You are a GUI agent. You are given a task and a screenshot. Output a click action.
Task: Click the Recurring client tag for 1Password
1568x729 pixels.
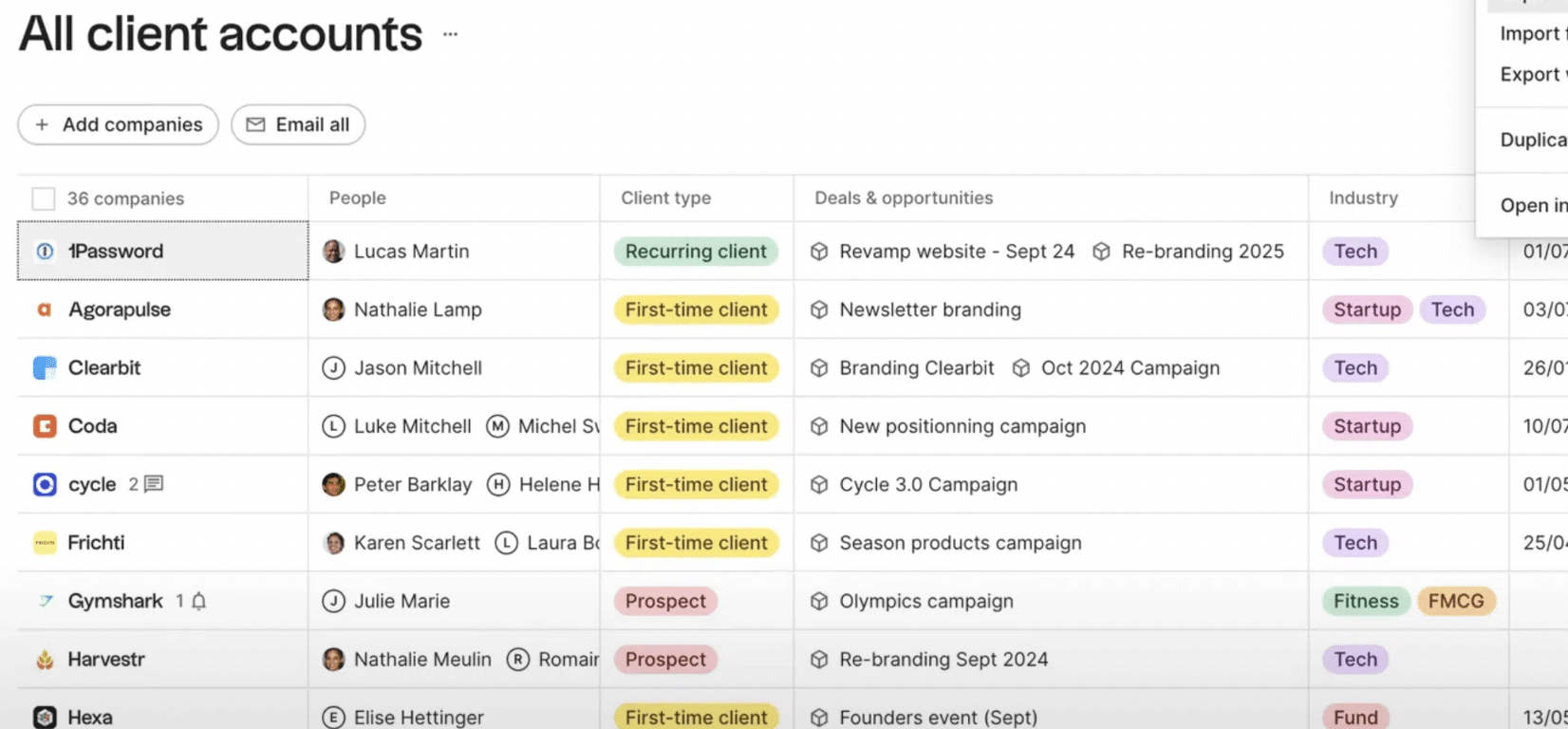pos(696,252)
